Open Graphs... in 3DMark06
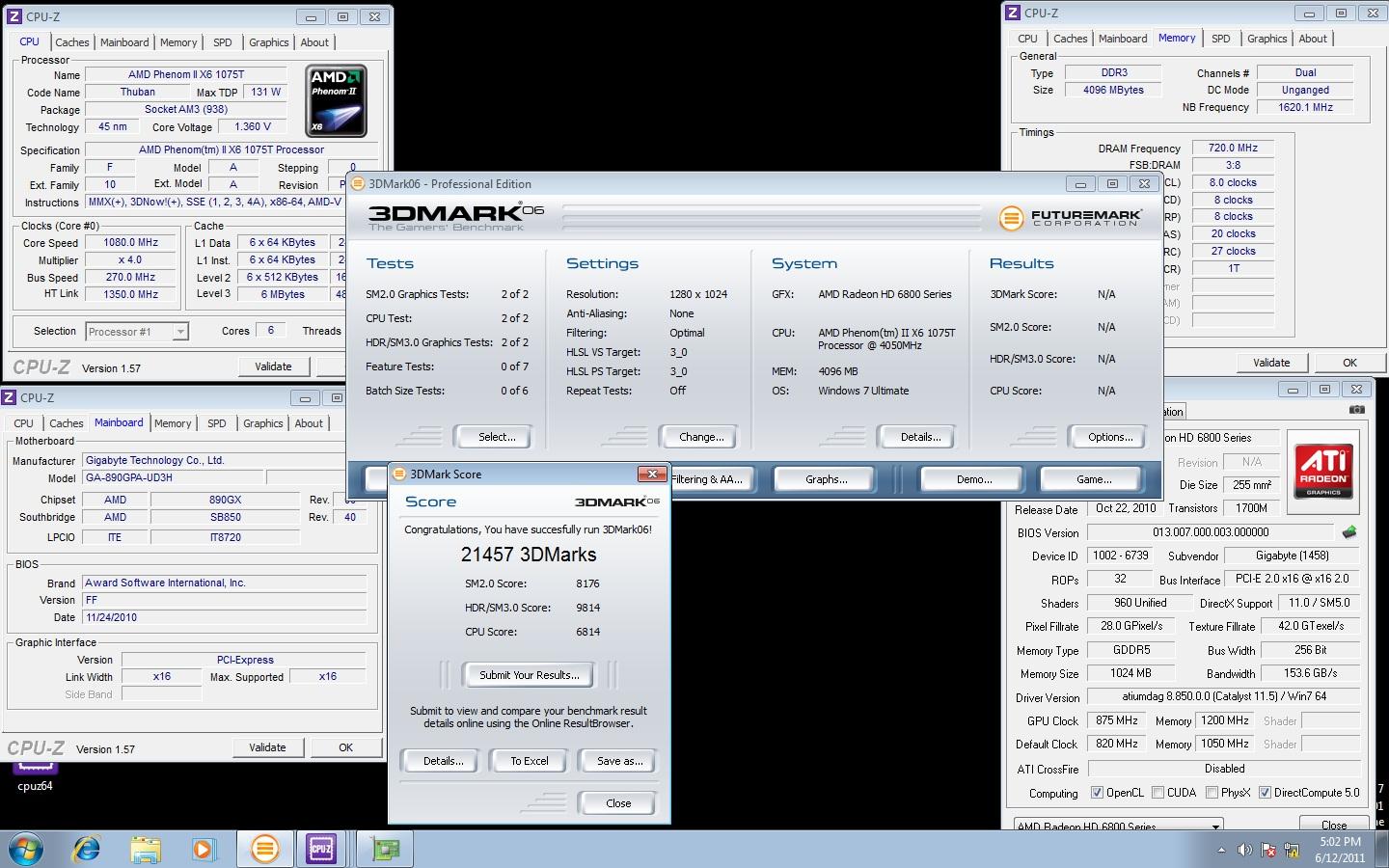The height and width of the screenshot is (868, 1389). click(x=827, y=479)
